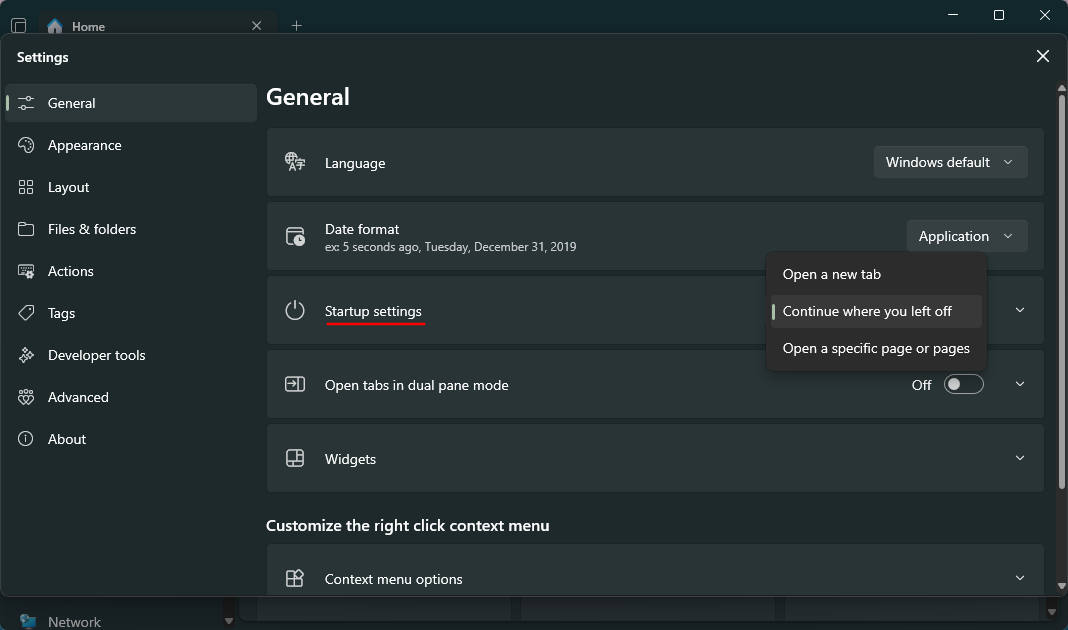The height and width of the screenshot is (630, 1068).
Task: Select 'Open a specific page or pages'
Action: point(876,349)
